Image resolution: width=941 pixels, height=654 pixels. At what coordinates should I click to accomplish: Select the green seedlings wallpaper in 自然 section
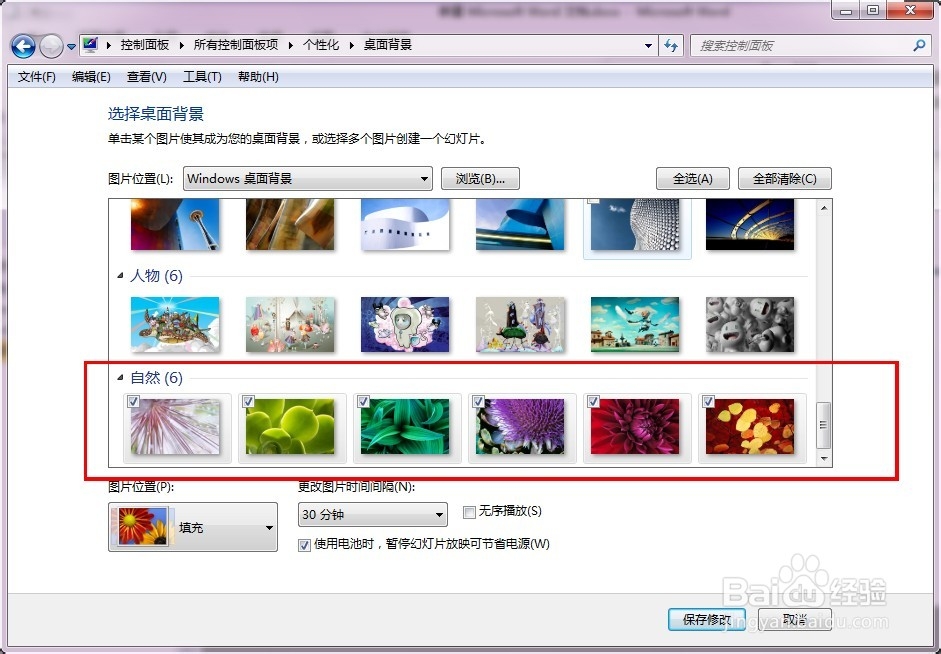[x=290, y=426]
